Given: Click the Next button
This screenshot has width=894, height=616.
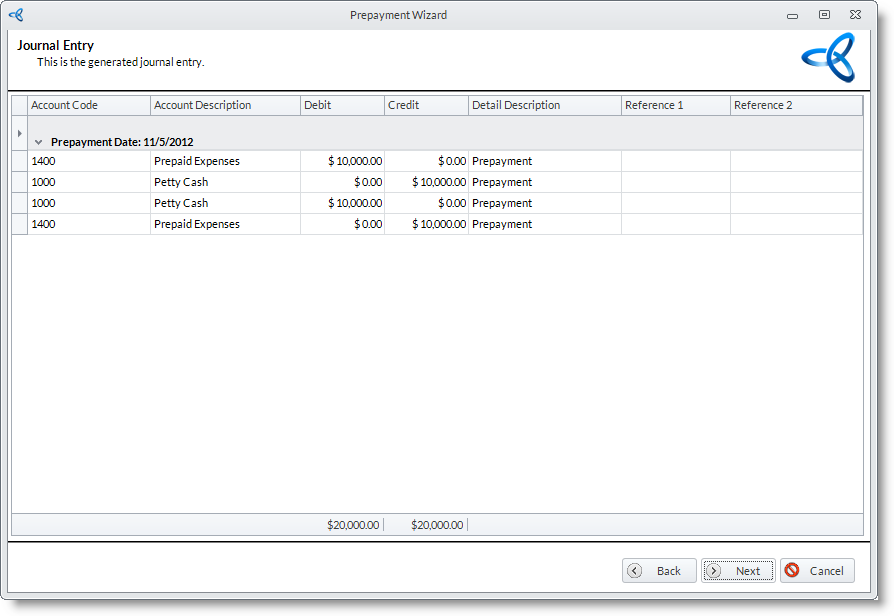Looking at the screenshot, I should click(x=738, y=571).
